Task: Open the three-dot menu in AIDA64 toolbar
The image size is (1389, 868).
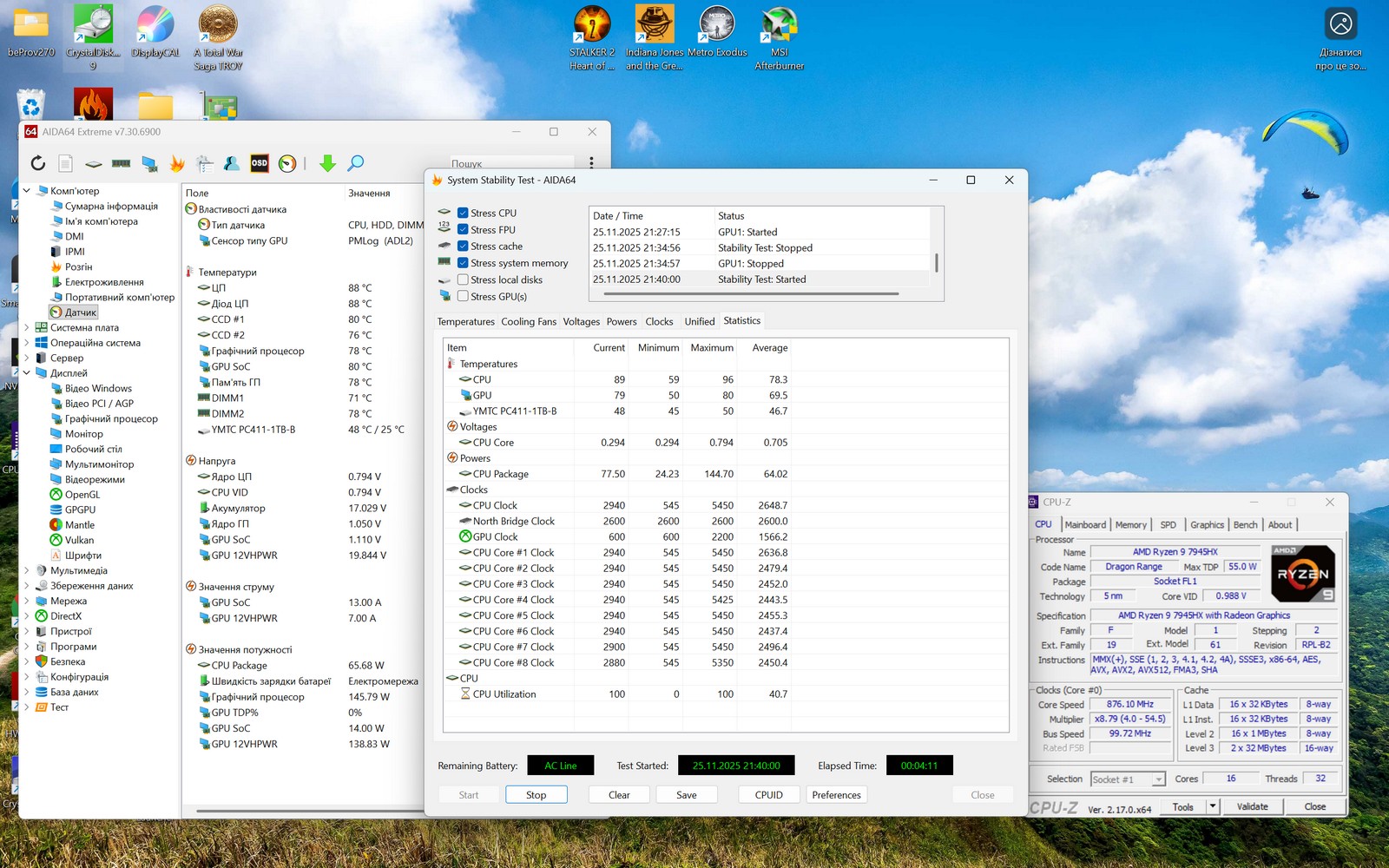Action: pos(591,163)
